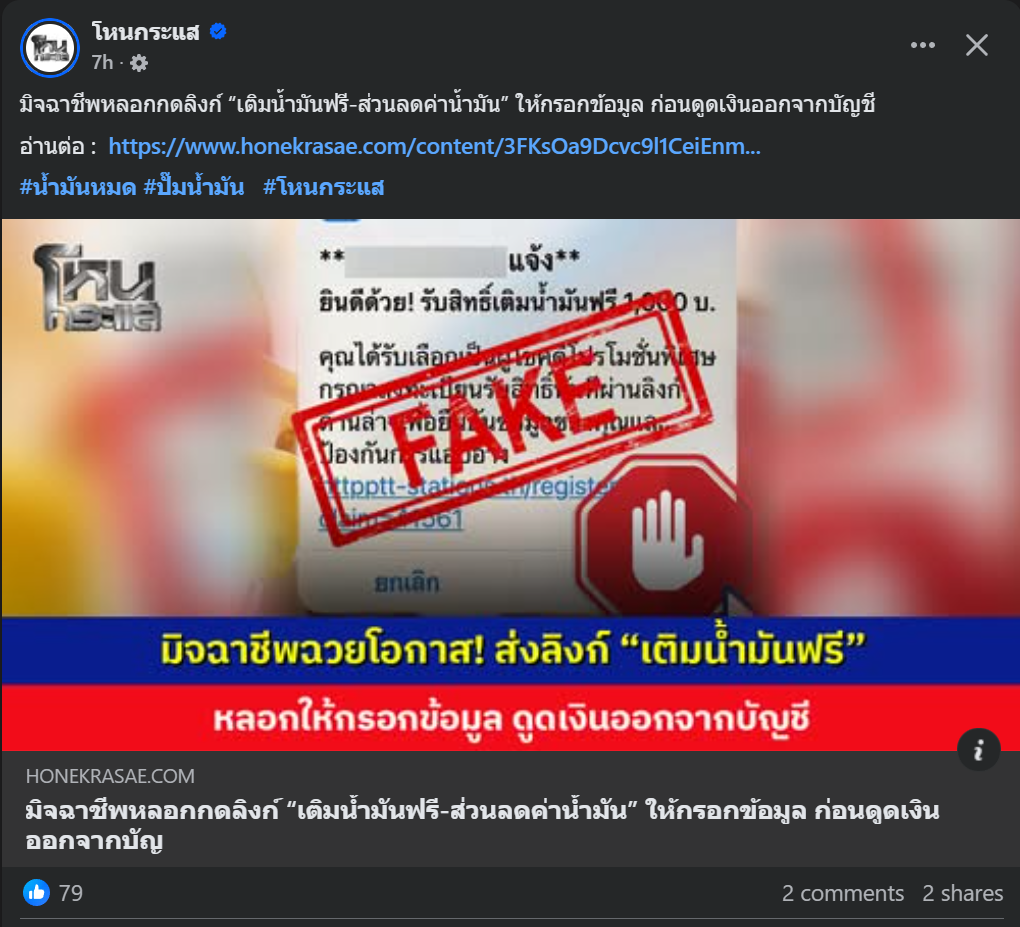This screenshot has width=1020, height=927.
Task: Show the 2 comments
Action: coord(842,893)
